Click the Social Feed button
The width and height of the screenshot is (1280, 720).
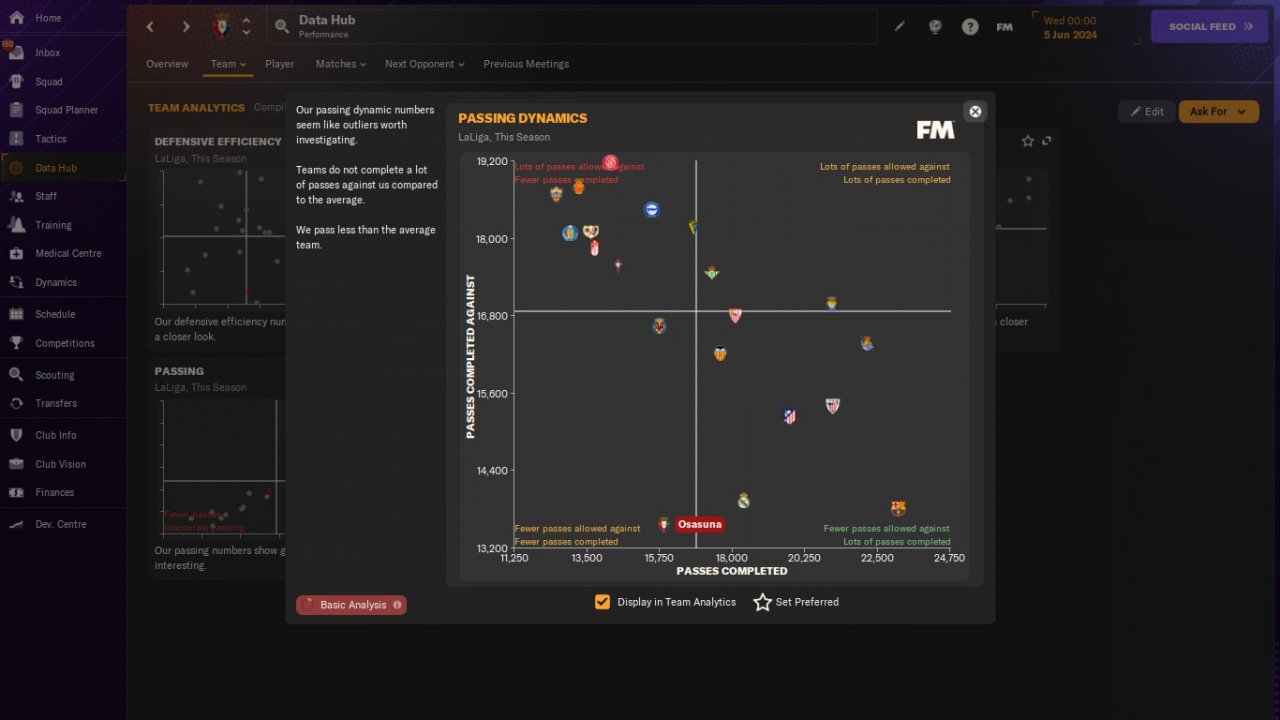click(1210, 27)
